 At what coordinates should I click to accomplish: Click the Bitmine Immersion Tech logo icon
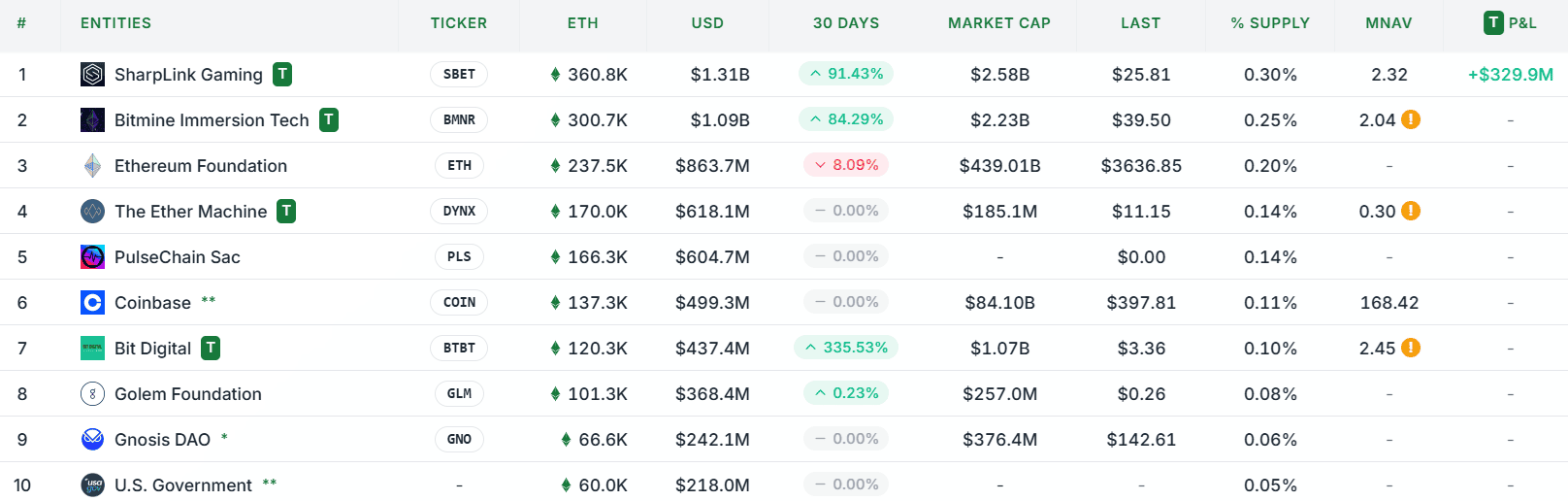click(92, 120)
